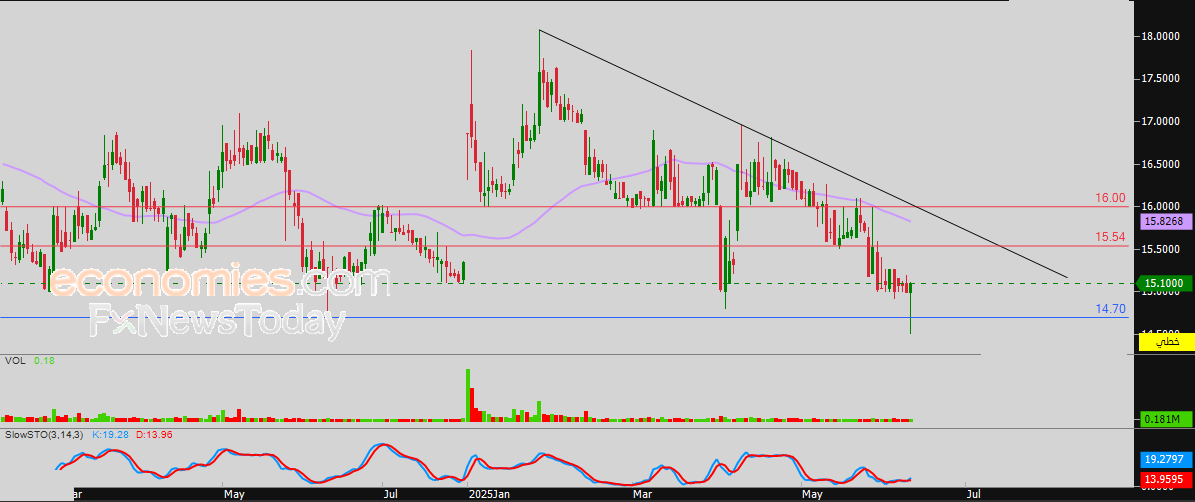Click the 0.18 volume reading beside VOL
Image resolution: width=1195 pixels, height=502 pixels.
click(44, 360)
